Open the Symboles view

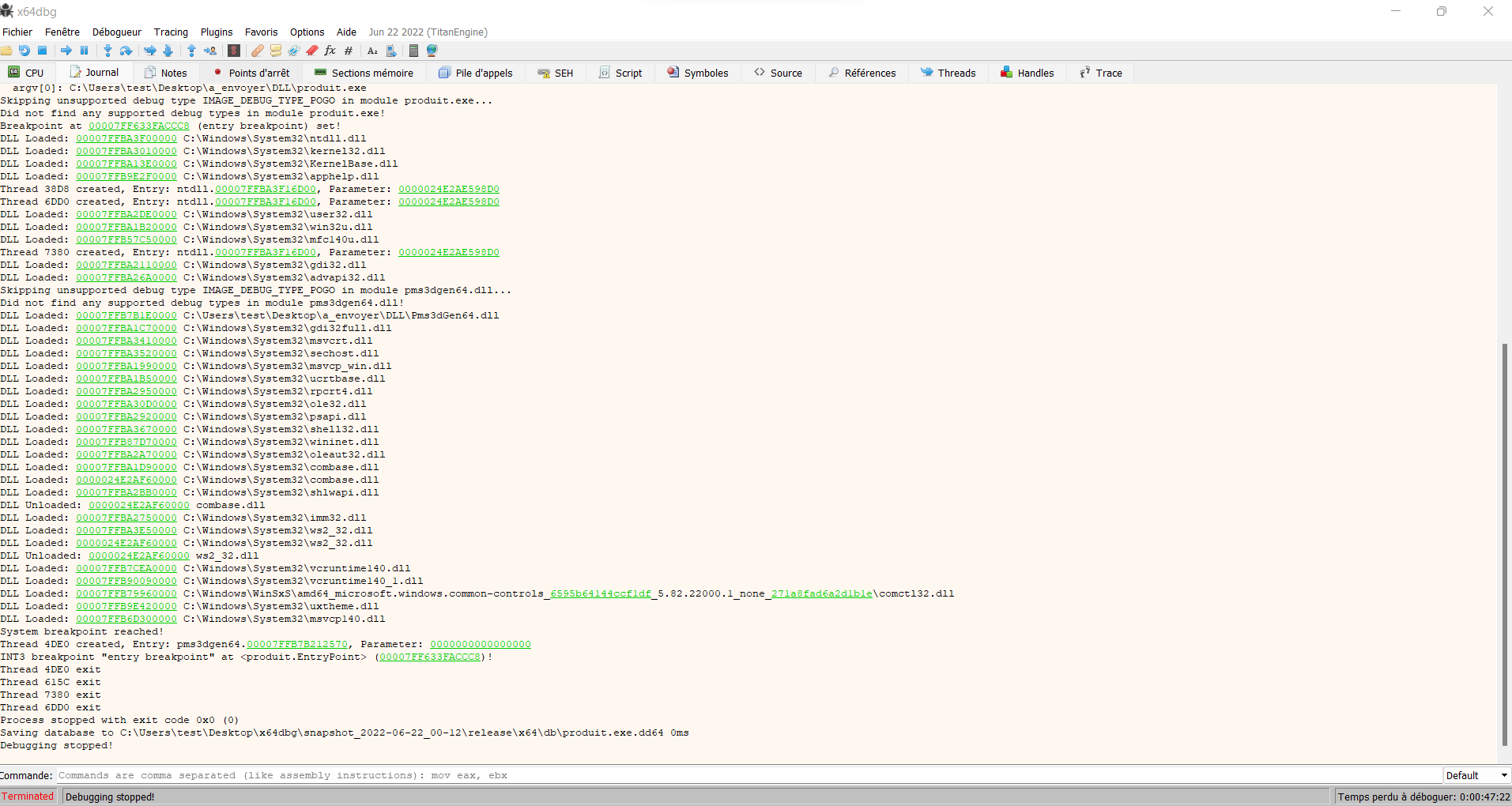[x=698, y=72]
